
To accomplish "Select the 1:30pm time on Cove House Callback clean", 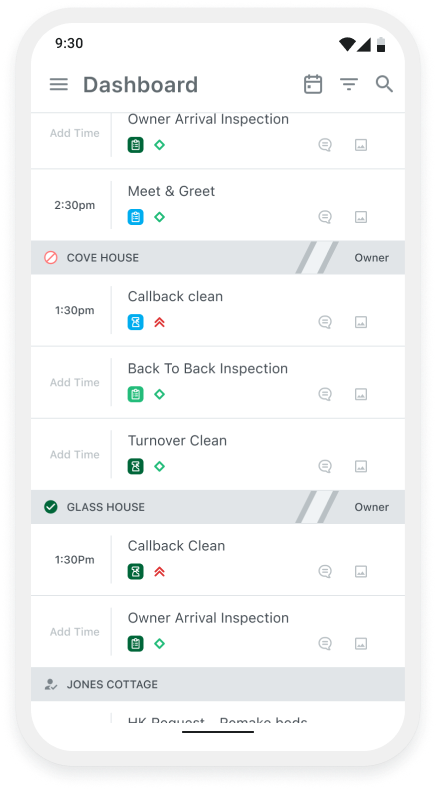I will pyautogui.click(x=75, y=310).
